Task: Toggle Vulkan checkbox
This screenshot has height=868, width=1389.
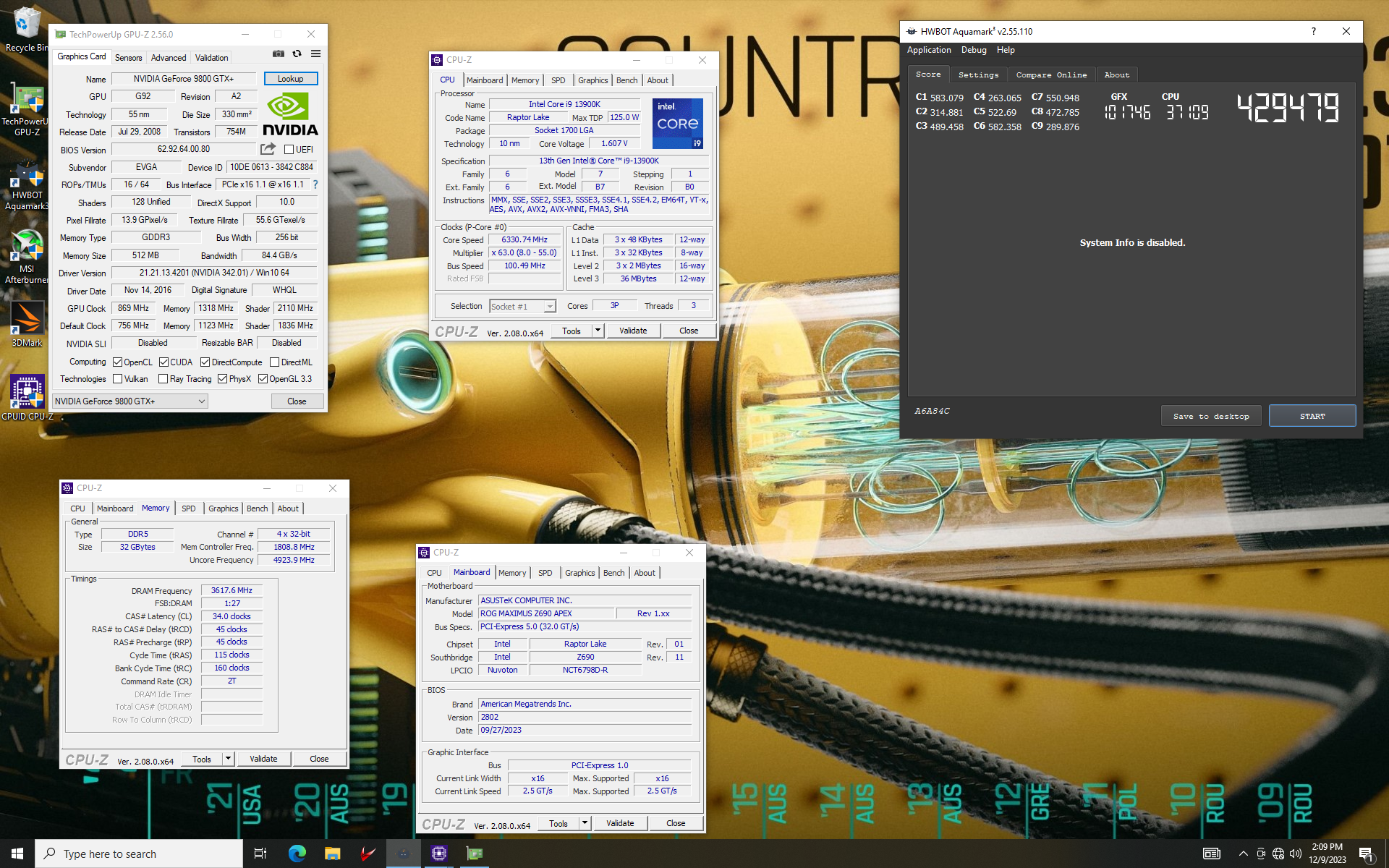Action: click(117, 379)
